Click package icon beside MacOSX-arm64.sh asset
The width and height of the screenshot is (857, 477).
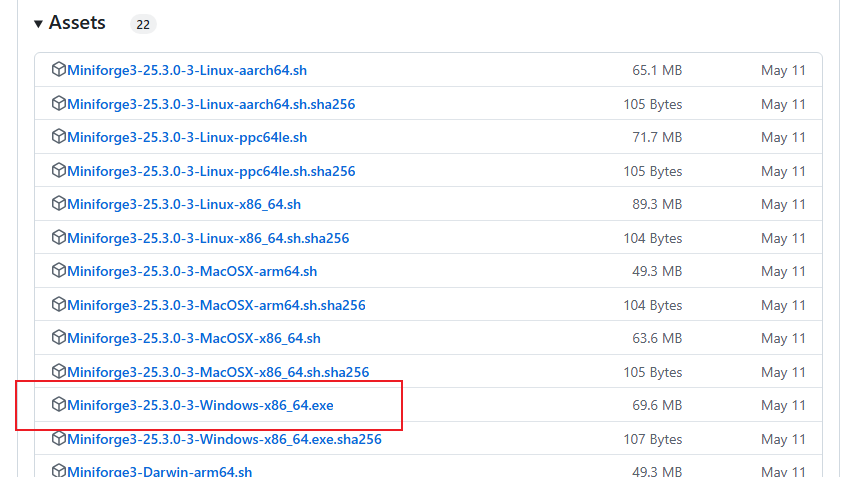[58, 271]
